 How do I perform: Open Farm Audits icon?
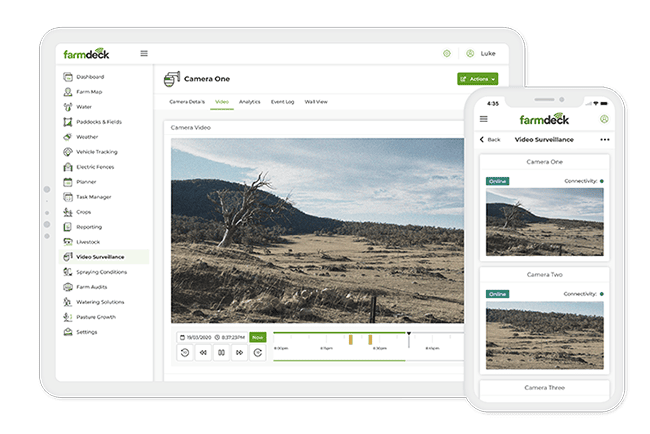click(68, 287)
